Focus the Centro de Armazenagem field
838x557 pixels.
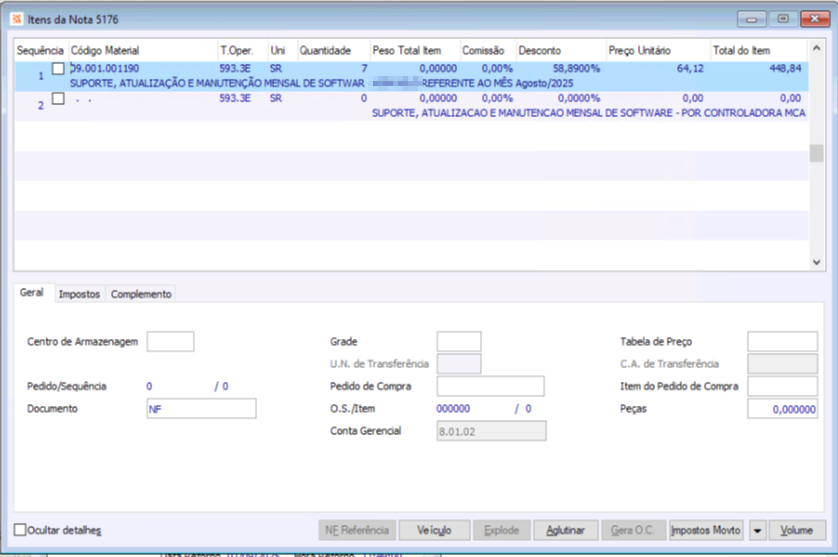(x=170, y=342)
